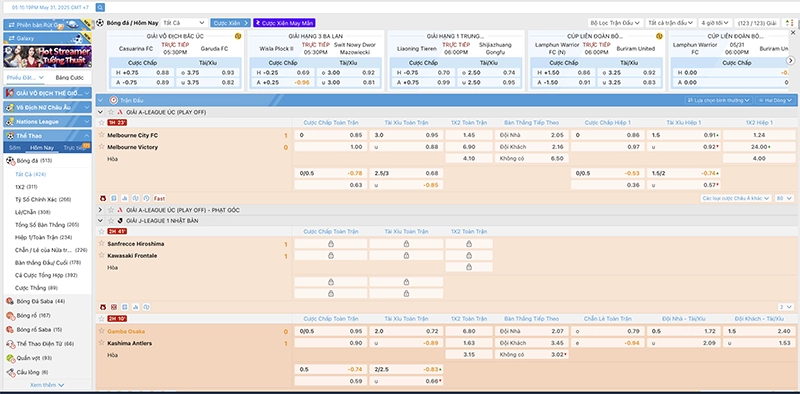Screen dimensions: 800x394
Task: Click the 1.45 odds for Melbourne City 1X2
Action: pyautogui.click(x=469, y=135)
